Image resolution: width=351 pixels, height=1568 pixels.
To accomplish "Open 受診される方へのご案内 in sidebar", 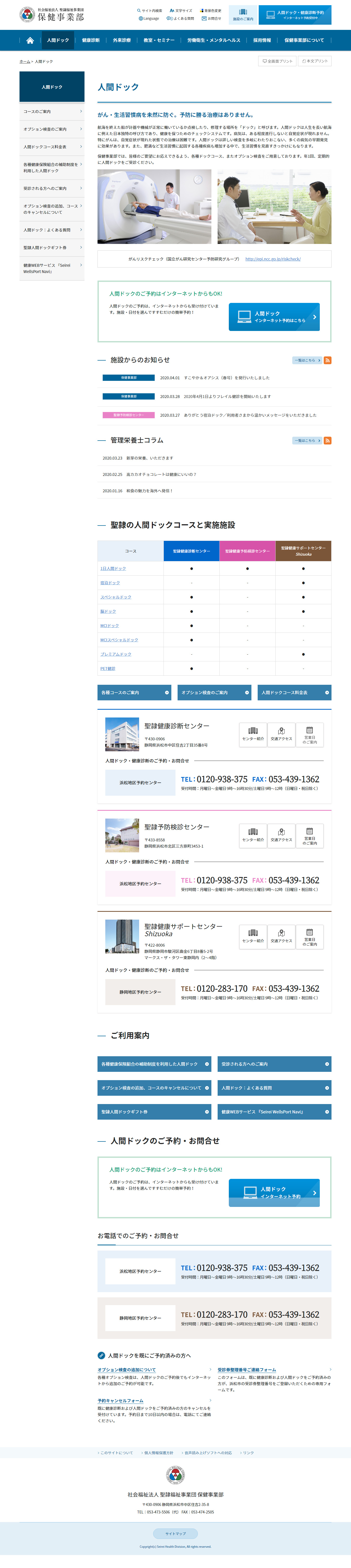I will pyautogui.click(x=52, y=188).
